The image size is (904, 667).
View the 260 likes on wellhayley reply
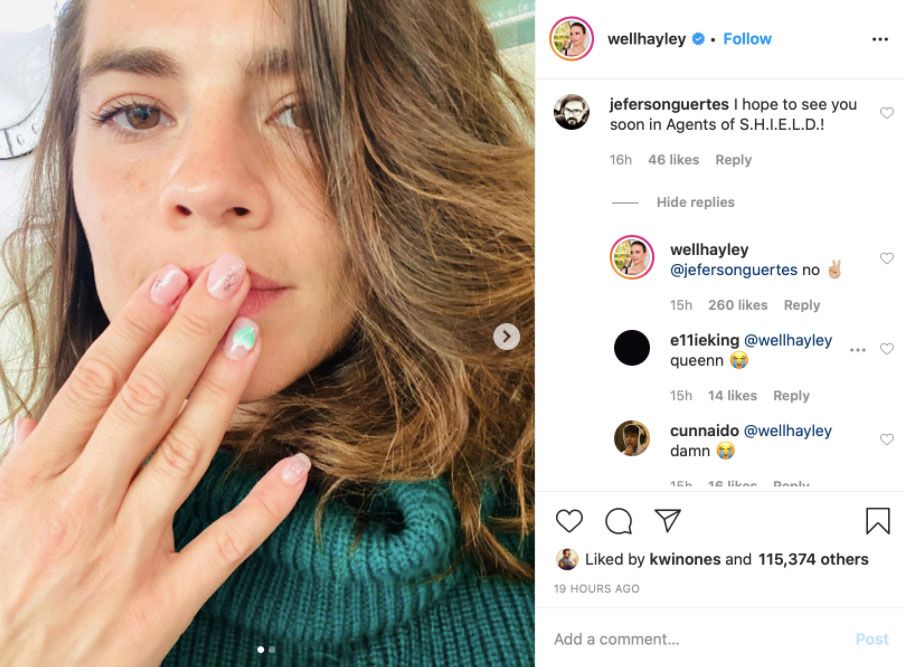(737, 305)
